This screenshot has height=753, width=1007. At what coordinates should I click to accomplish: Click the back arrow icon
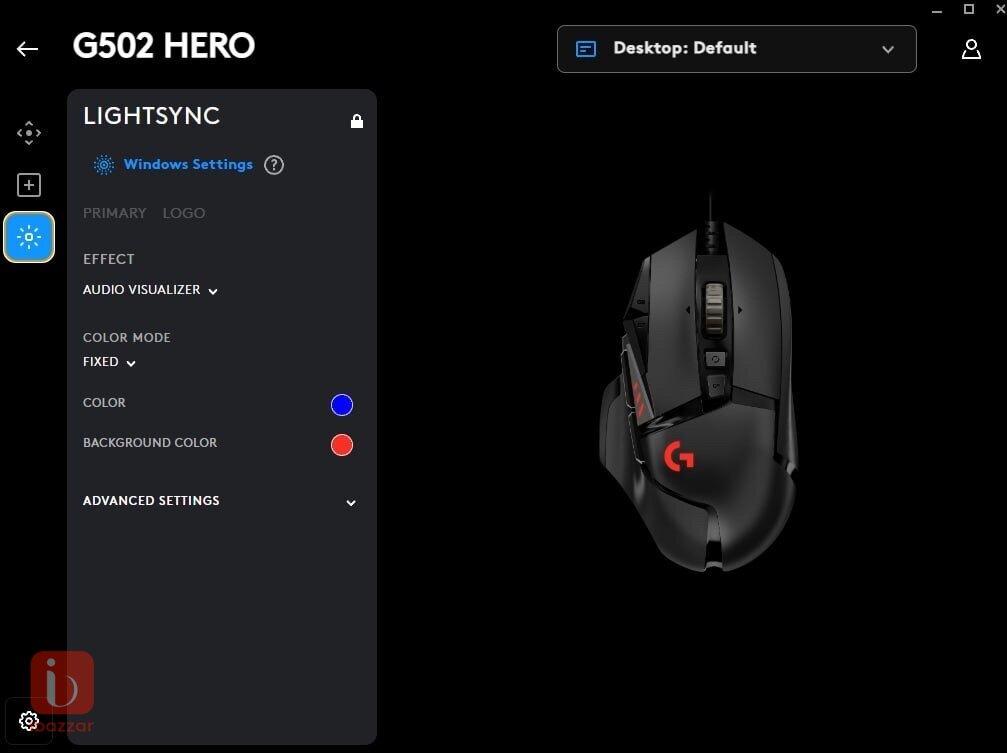tap(27, 49)
